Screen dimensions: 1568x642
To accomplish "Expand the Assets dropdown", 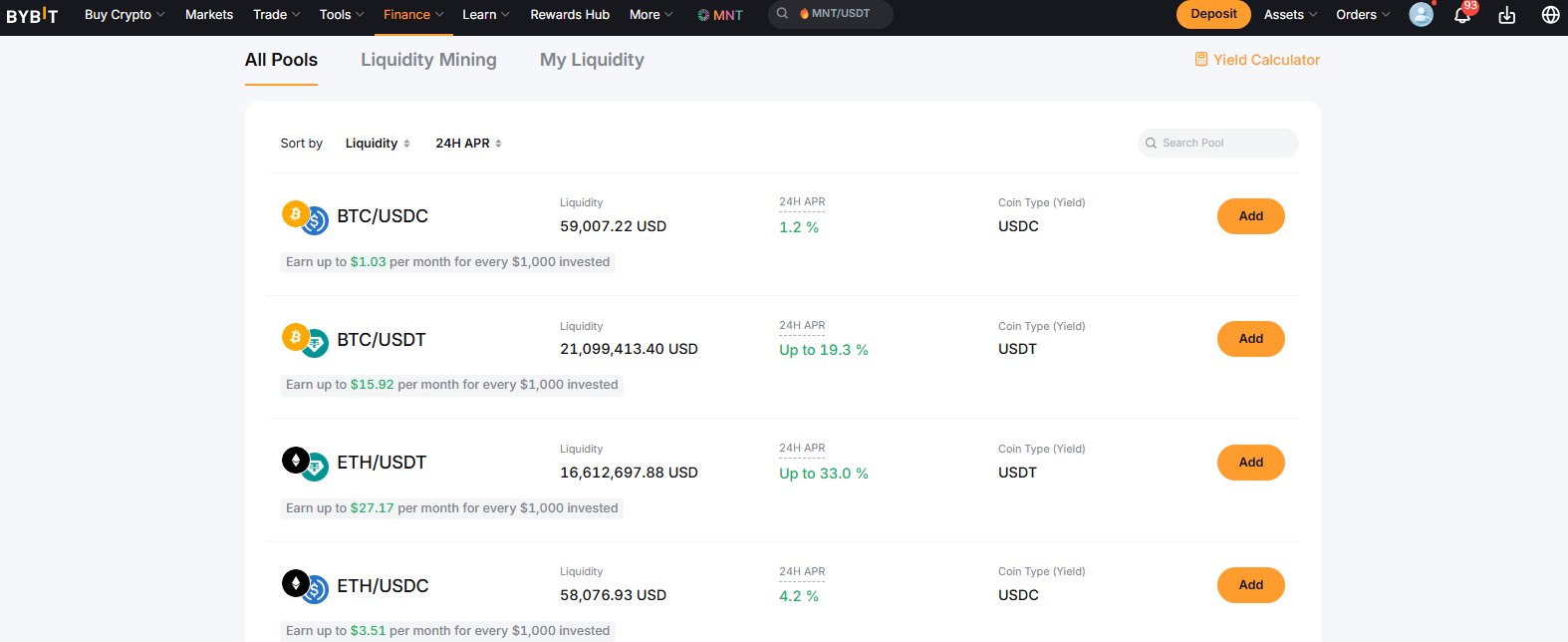I will 1291,15.
